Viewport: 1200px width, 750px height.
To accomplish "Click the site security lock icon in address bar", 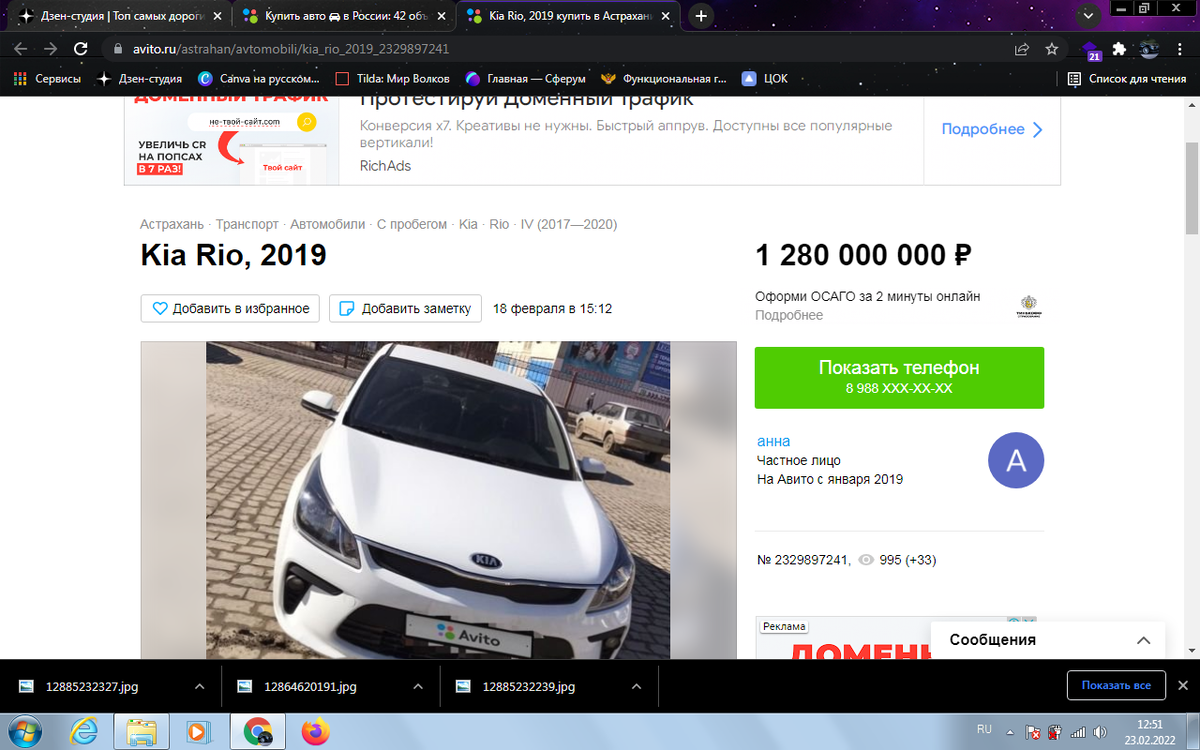I will tap(119, 47).
